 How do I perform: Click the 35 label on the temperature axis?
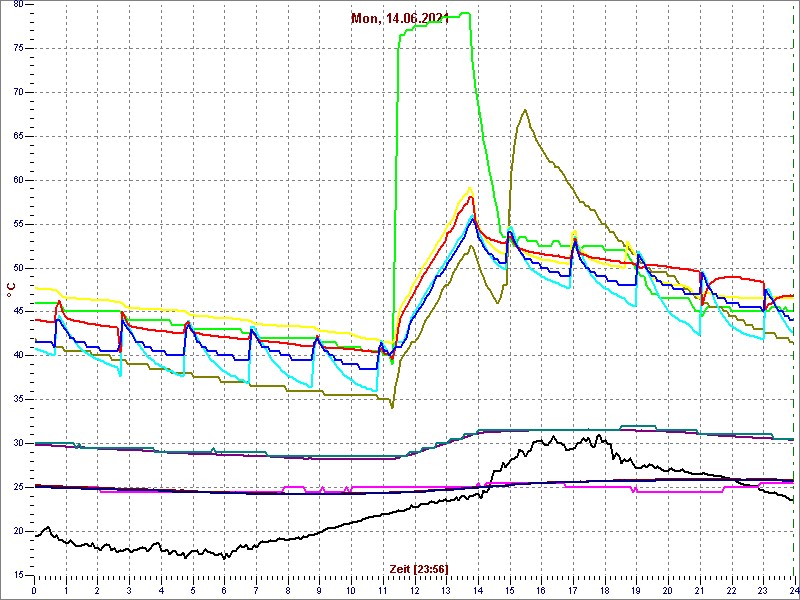click(19, 399)
